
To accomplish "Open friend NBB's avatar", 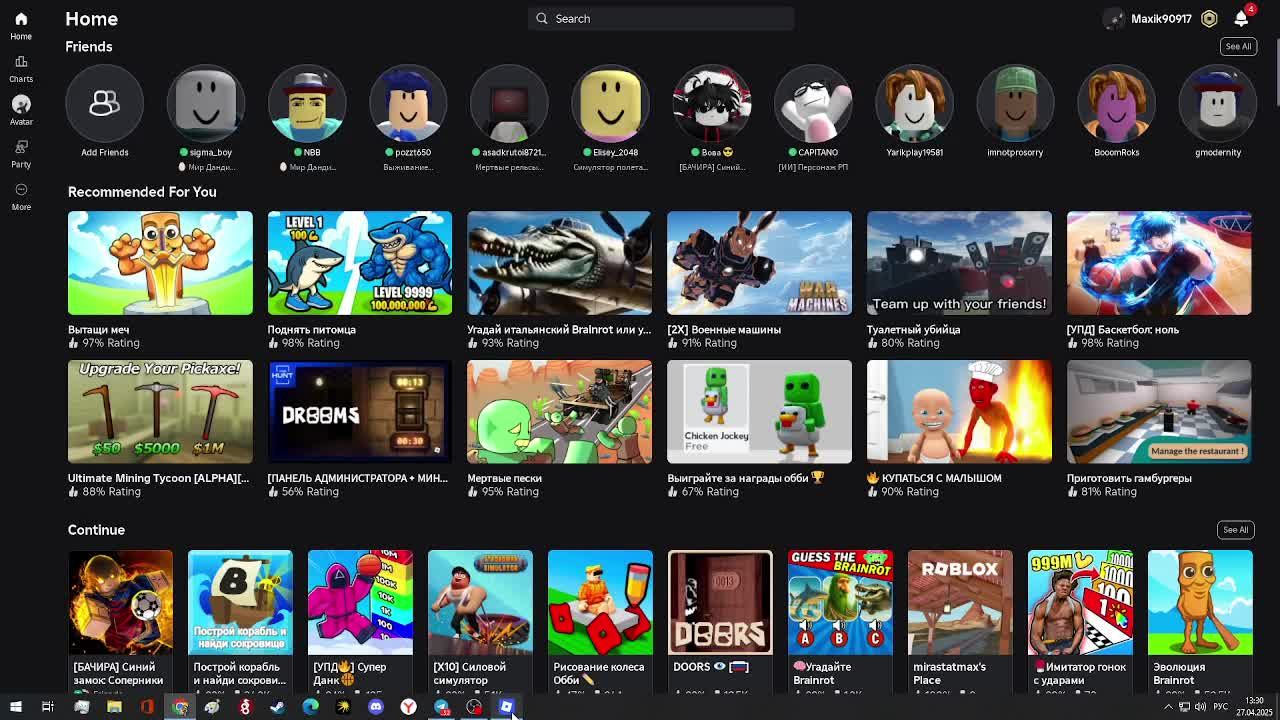I will pos(307,104).
